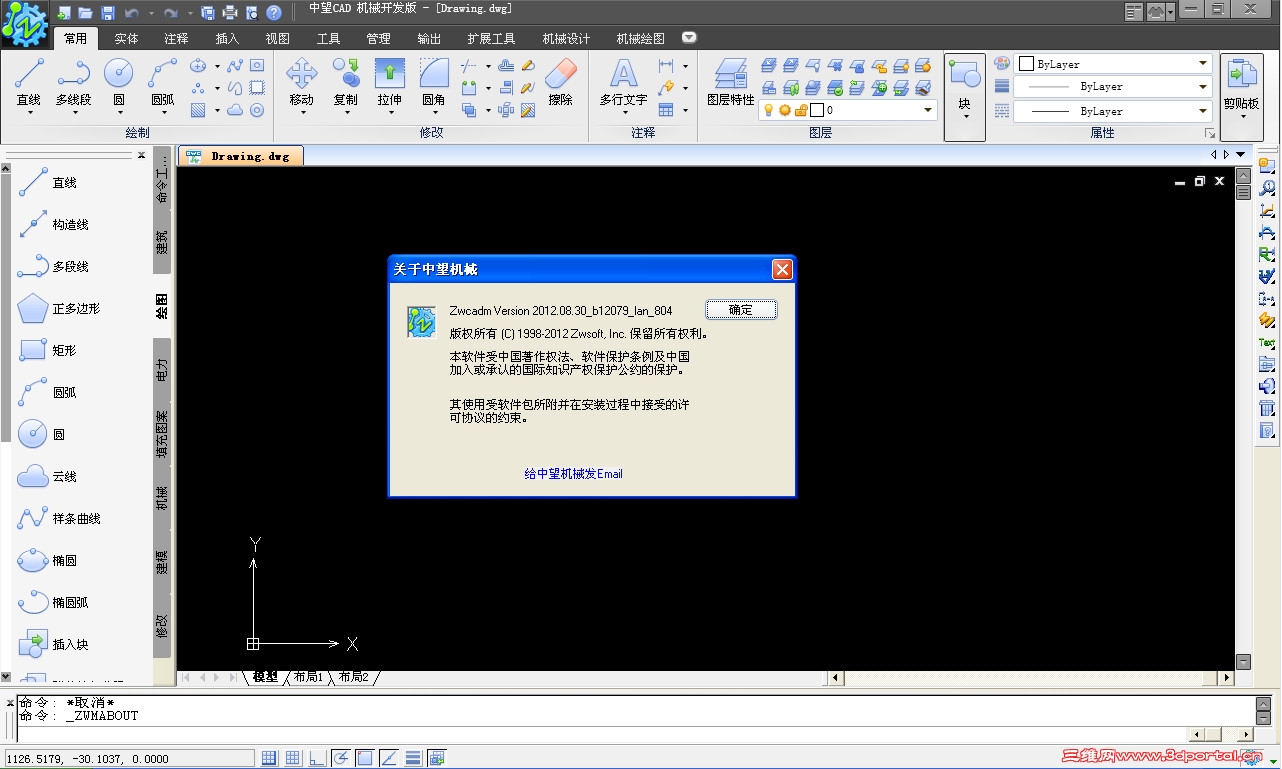Expand the arrow under 直线 ribbon button

[x=29, y=112]
